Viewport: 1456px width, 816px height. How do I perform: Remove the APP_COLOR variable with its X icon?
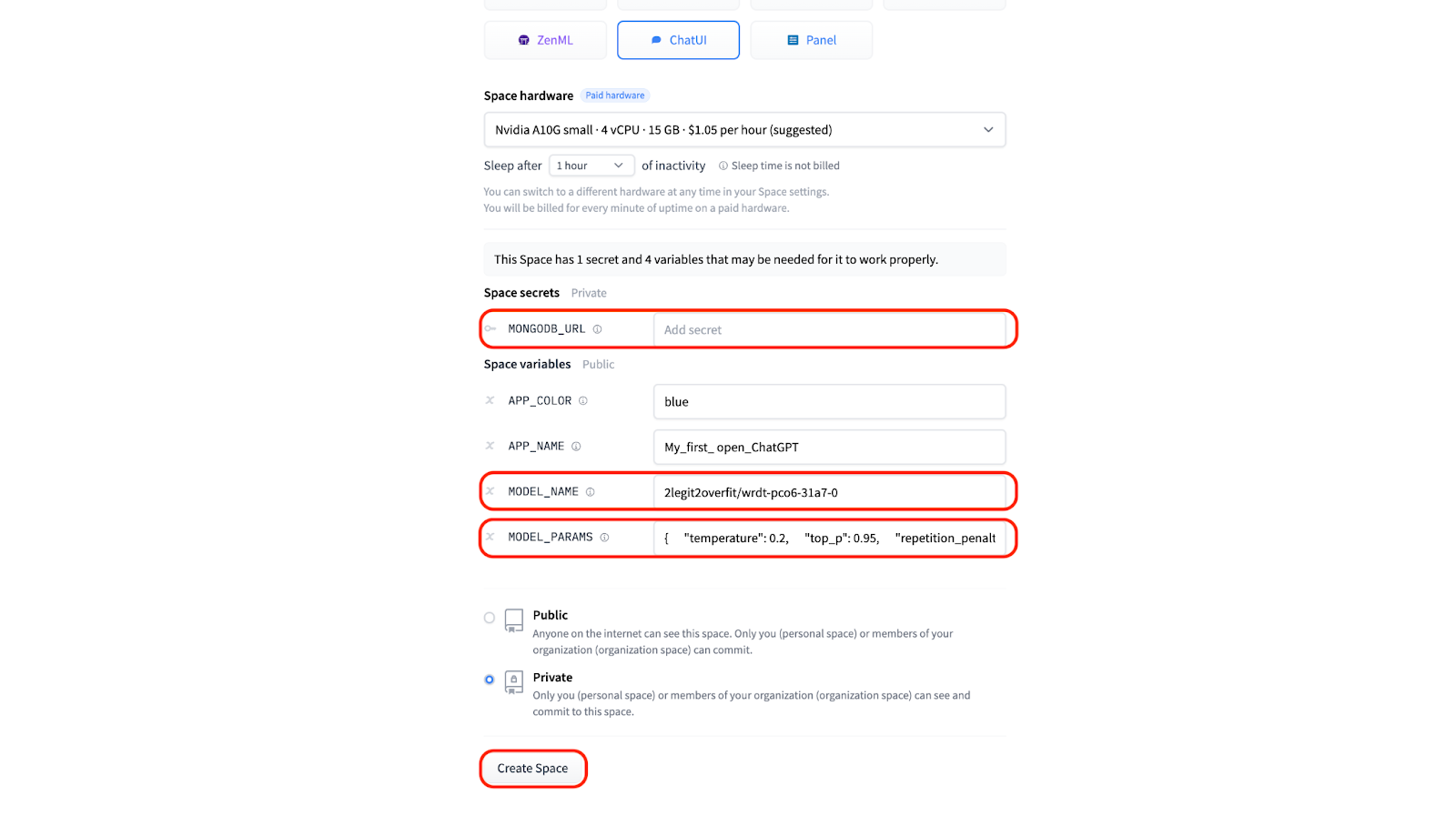[x=490, y=400]
